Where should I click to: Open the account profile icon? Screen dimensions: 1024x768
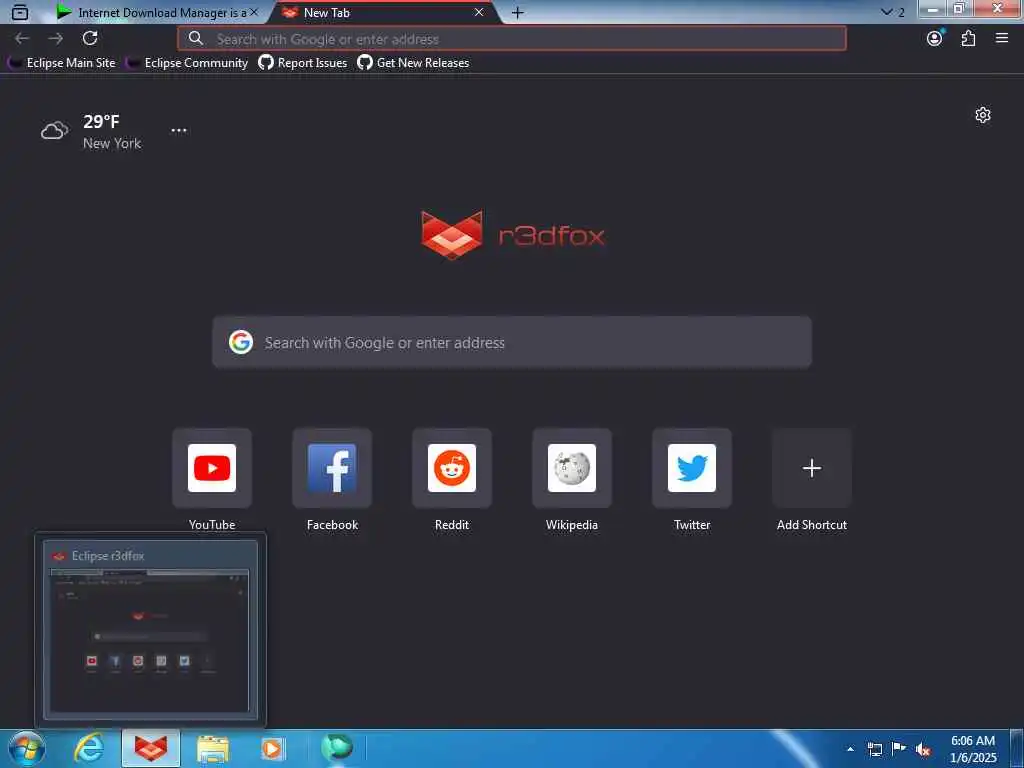click(x=935, y=39)
